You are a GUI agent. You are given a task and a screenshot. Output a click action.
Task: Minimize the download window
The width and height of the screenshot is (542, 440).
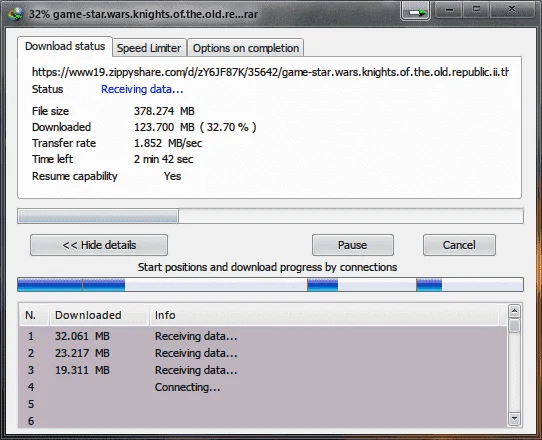click(x=449, y=10)
